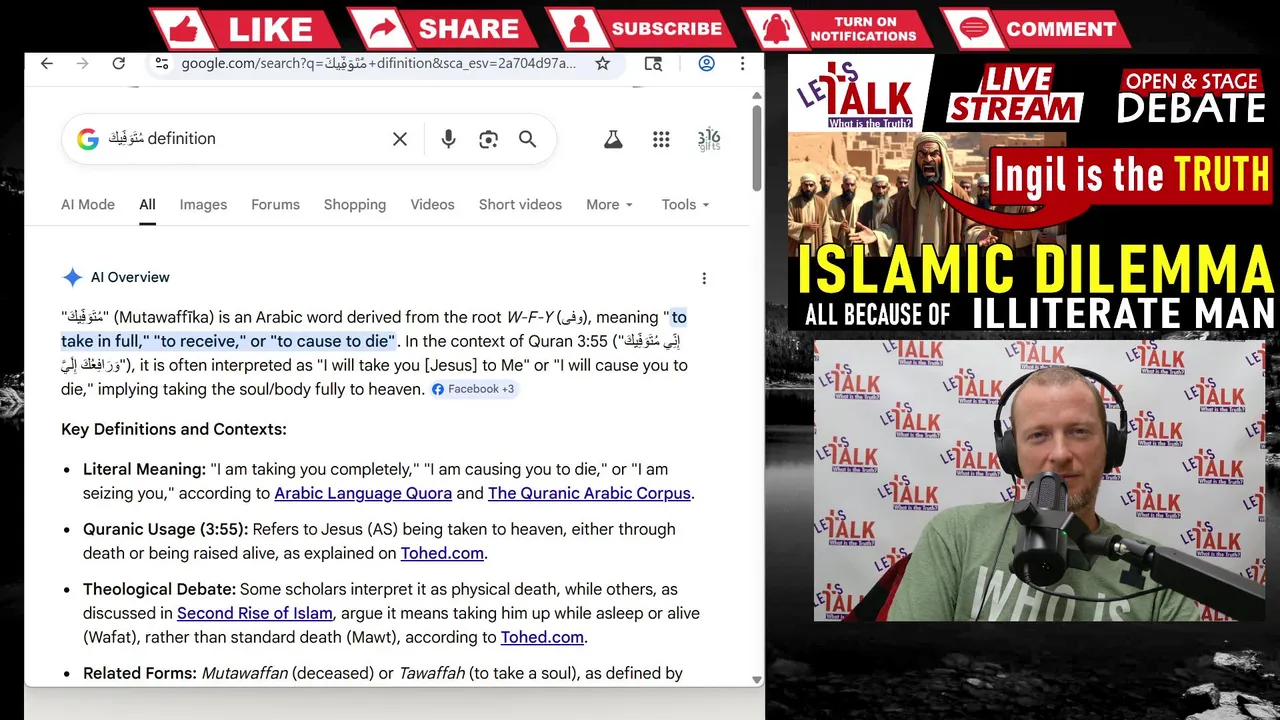This screenshot has height=720, width=1280.
Task: Click the 316 gifts account avatar
Action: (709, 139)
